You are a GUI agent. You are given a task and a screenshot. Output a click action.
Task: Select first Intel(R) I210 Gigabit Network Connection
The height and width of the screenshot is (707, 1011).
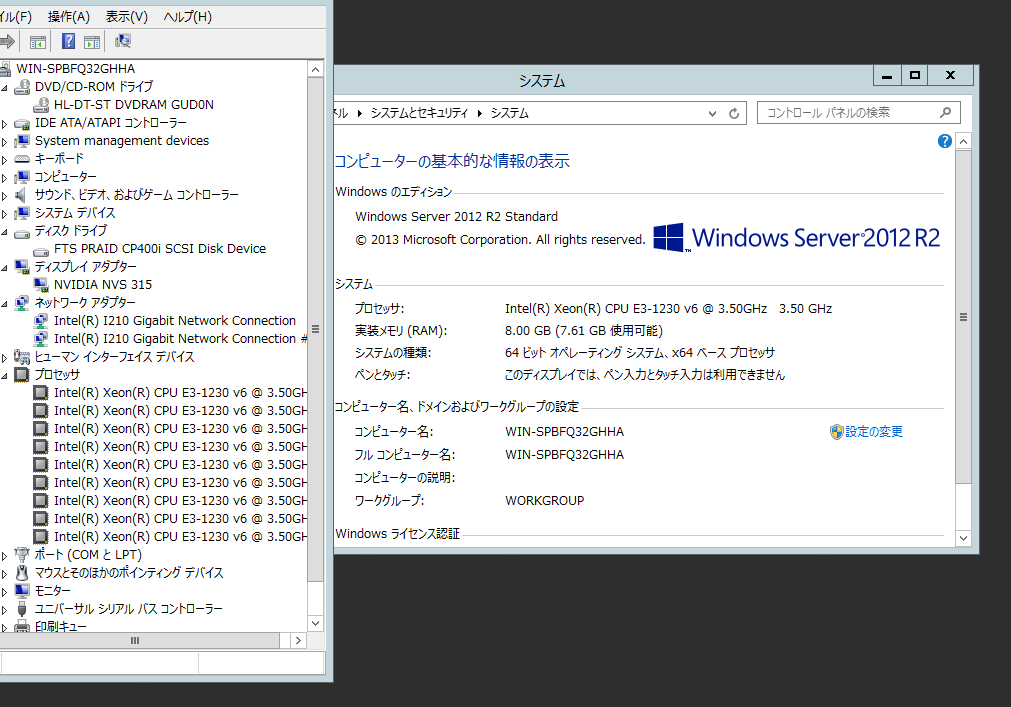click(x=175, y=321)
